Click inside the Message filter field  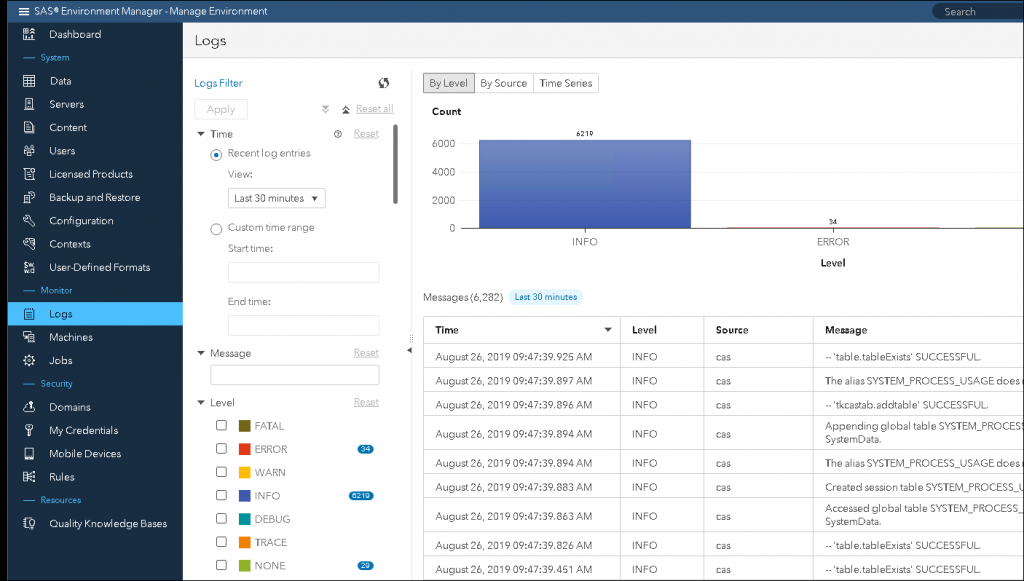click(297, 376)
